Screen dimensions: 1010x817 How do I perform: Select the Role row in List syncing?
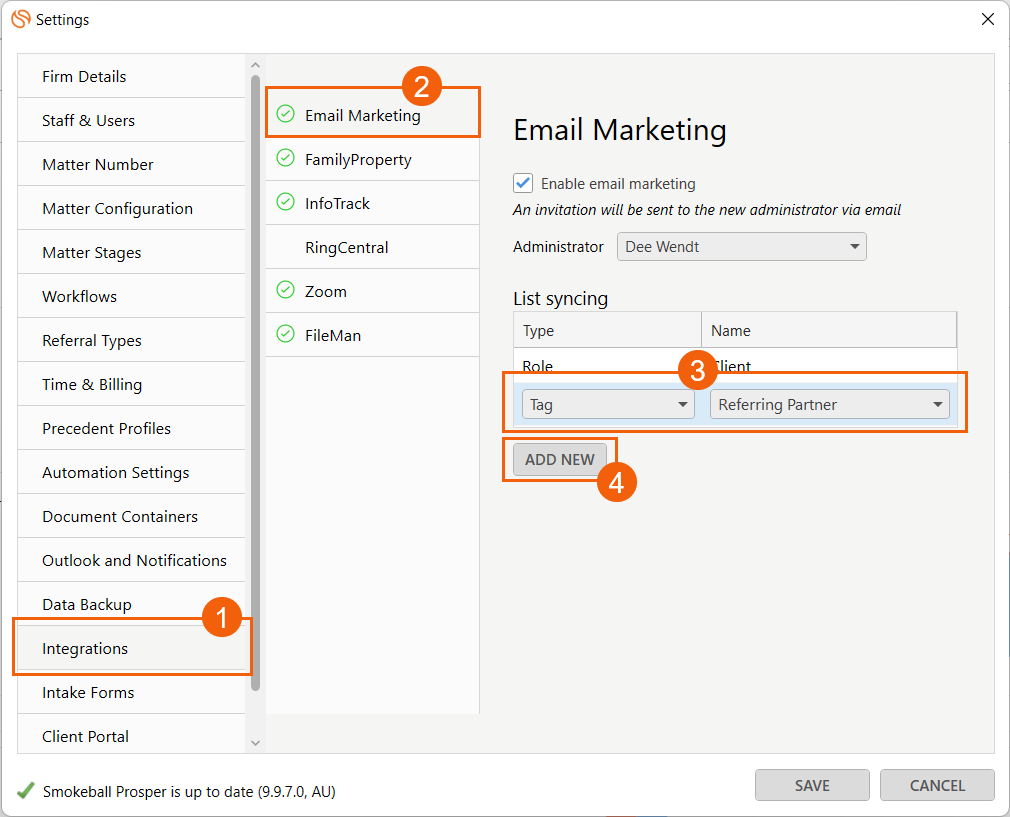[x=735, y=366]
